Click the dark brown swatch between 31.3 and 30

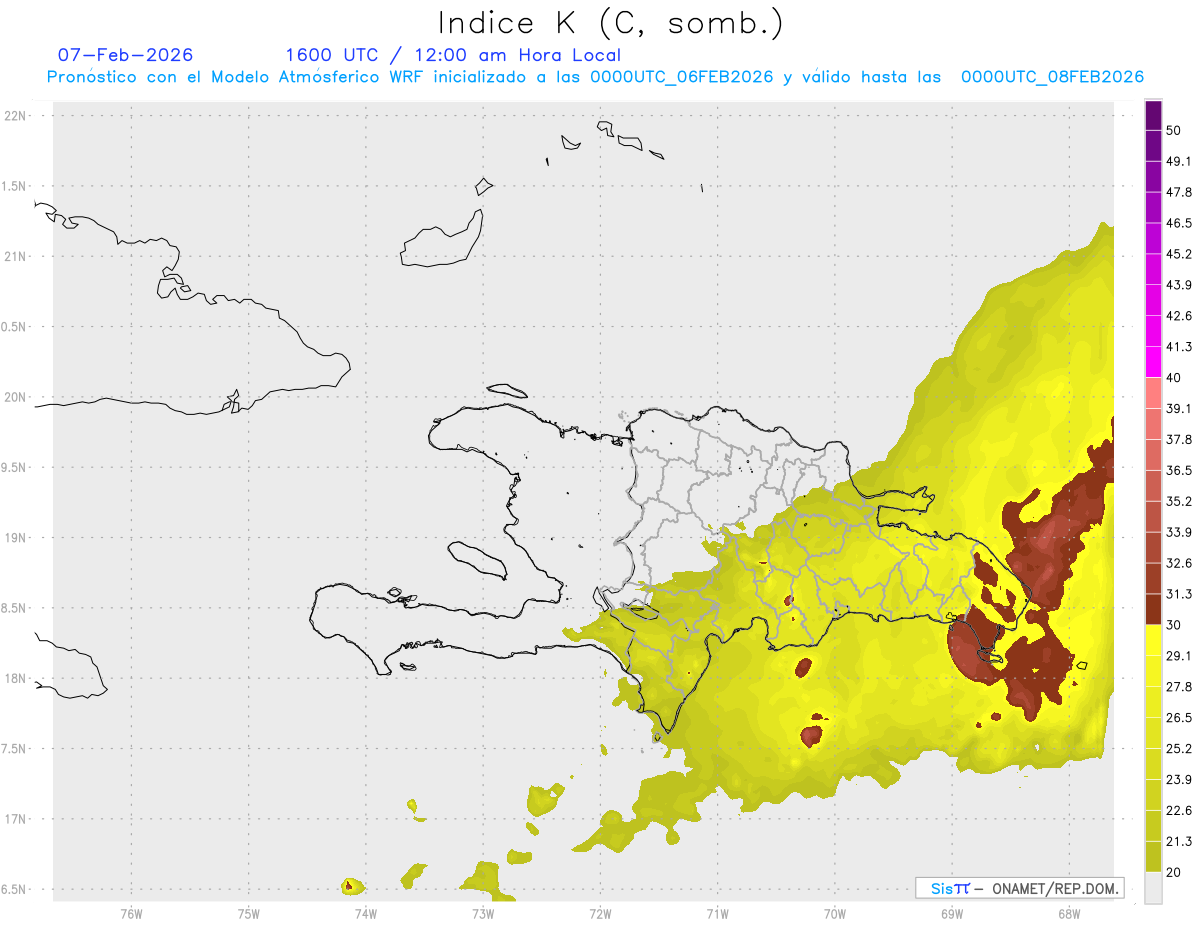click(x=1154, y=609)
